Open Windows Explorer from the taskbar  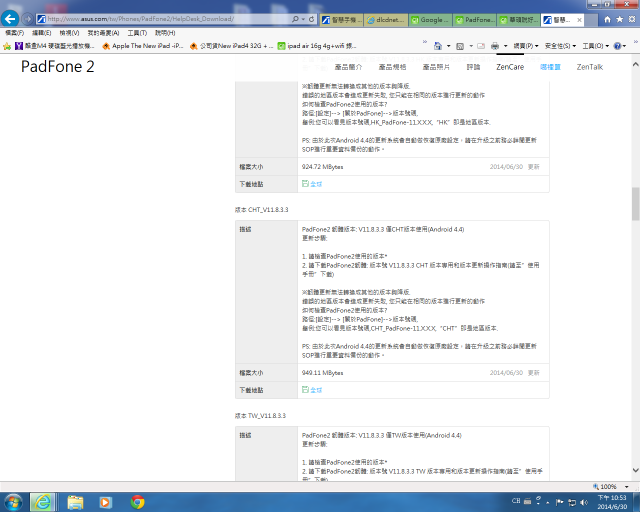pos(75,502)
